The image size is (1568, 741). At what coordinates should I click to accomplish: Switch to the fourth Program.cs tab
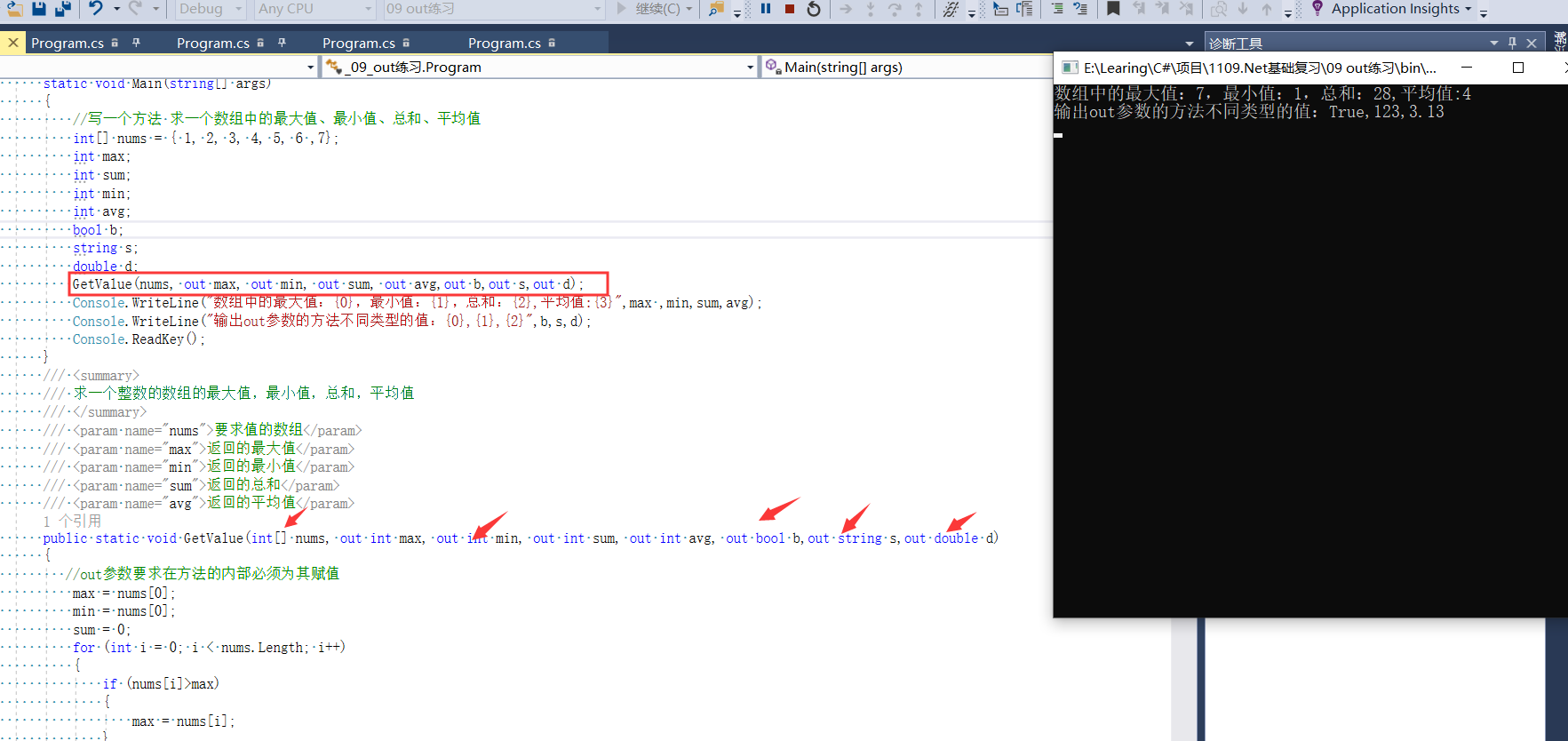(505, 43)
